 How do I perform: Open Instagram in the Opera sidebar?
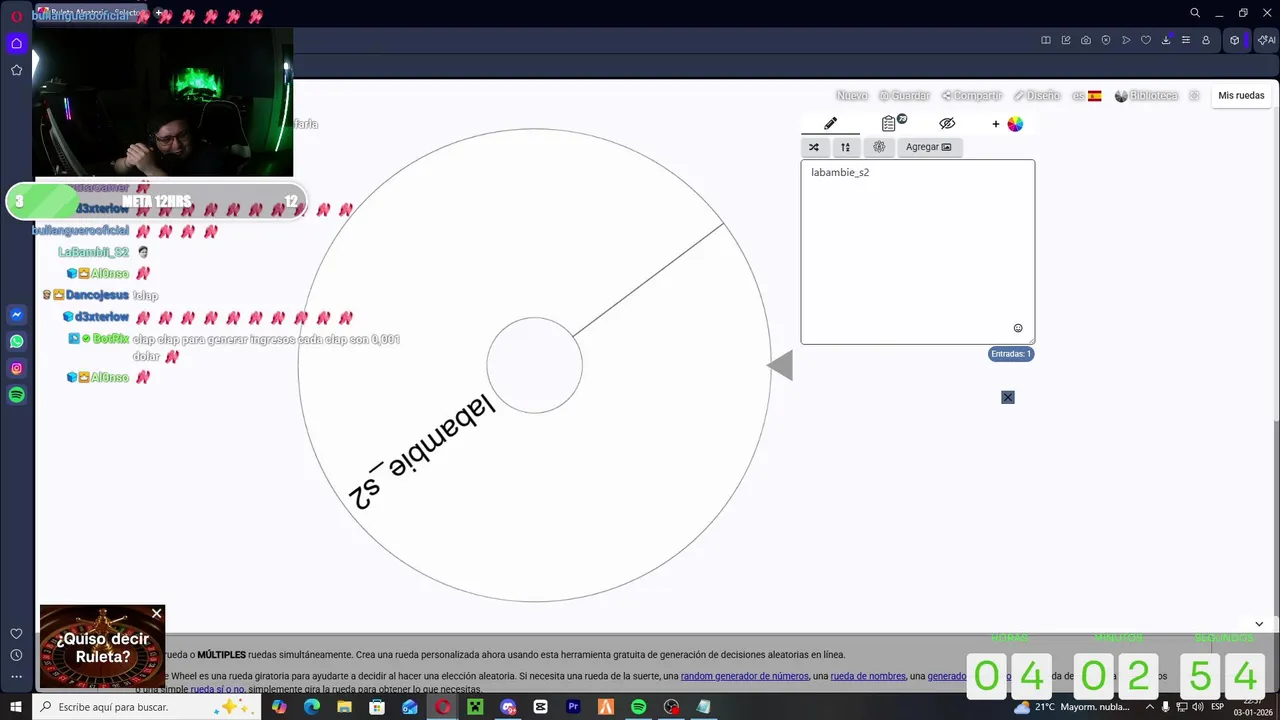[x=16, y=369]
